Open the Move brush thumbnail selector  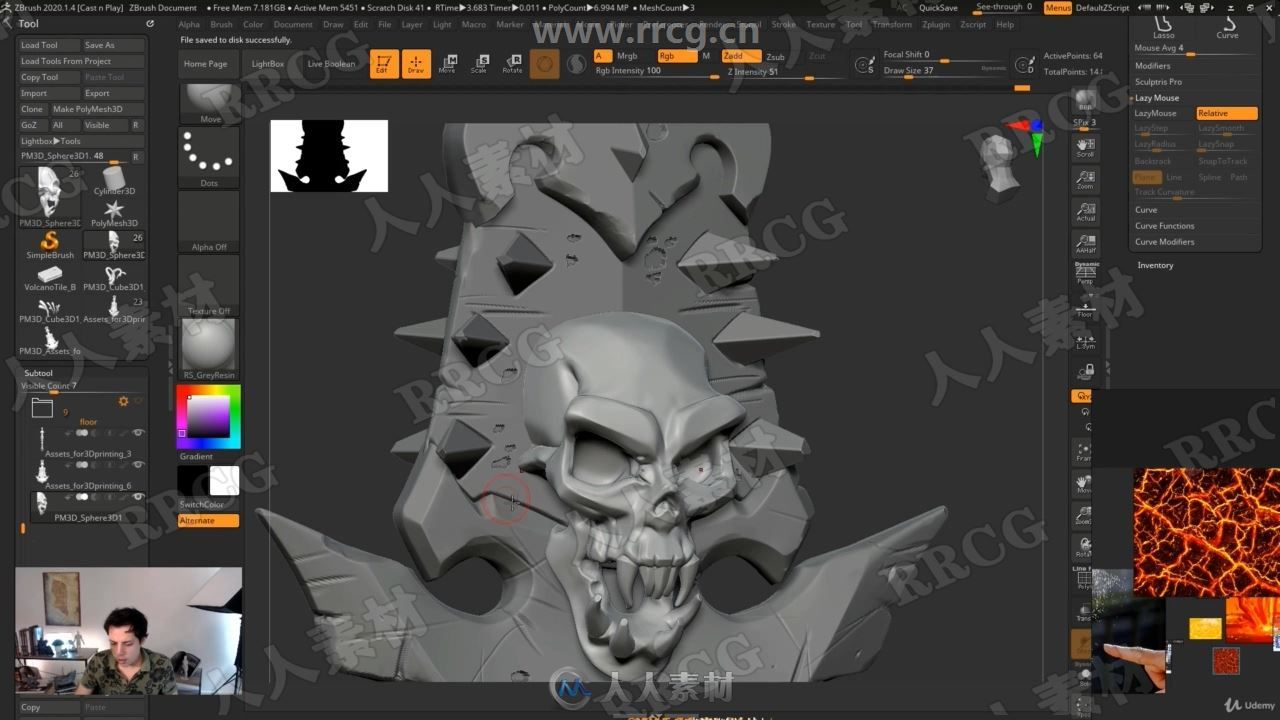209,104
